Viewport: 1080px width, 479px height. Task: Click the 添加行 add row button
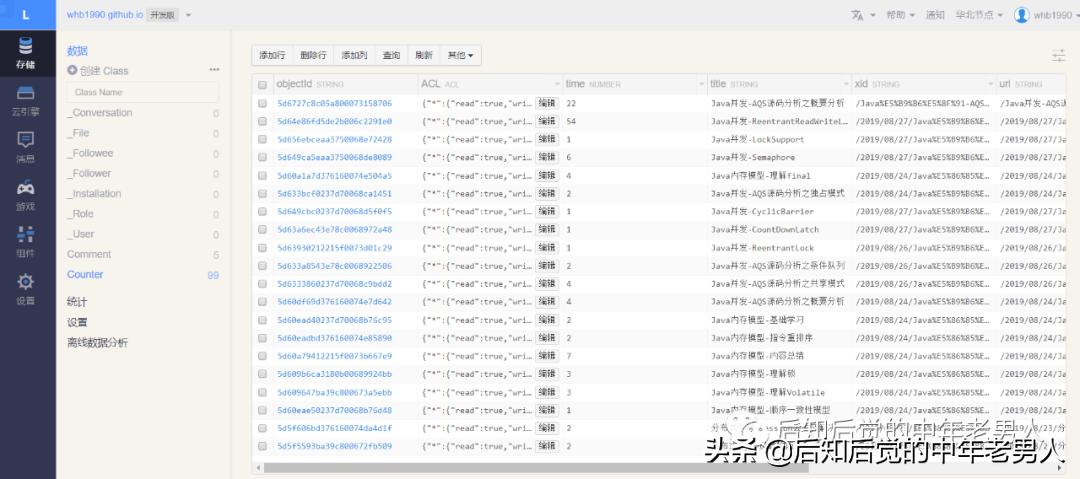(272, 56)
